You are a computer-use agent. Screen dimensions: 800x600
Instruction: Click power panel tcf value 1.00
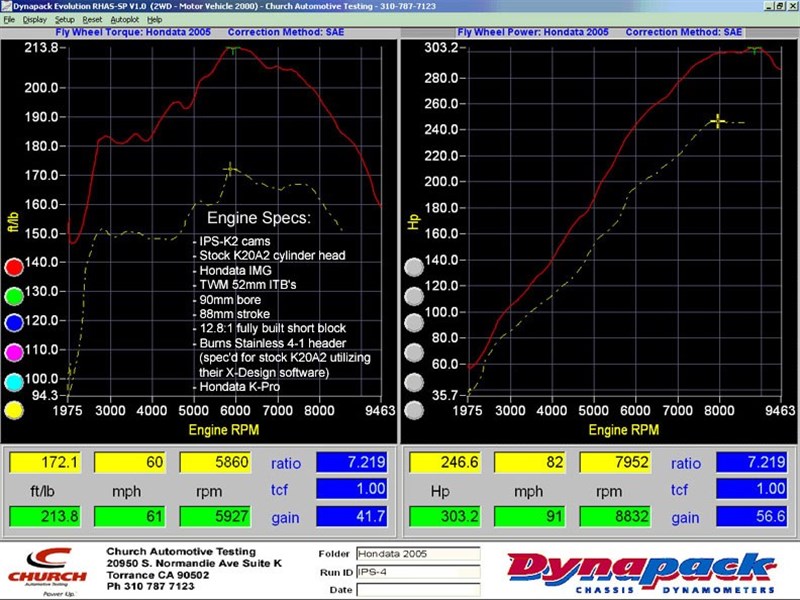(x=752, y=489)
